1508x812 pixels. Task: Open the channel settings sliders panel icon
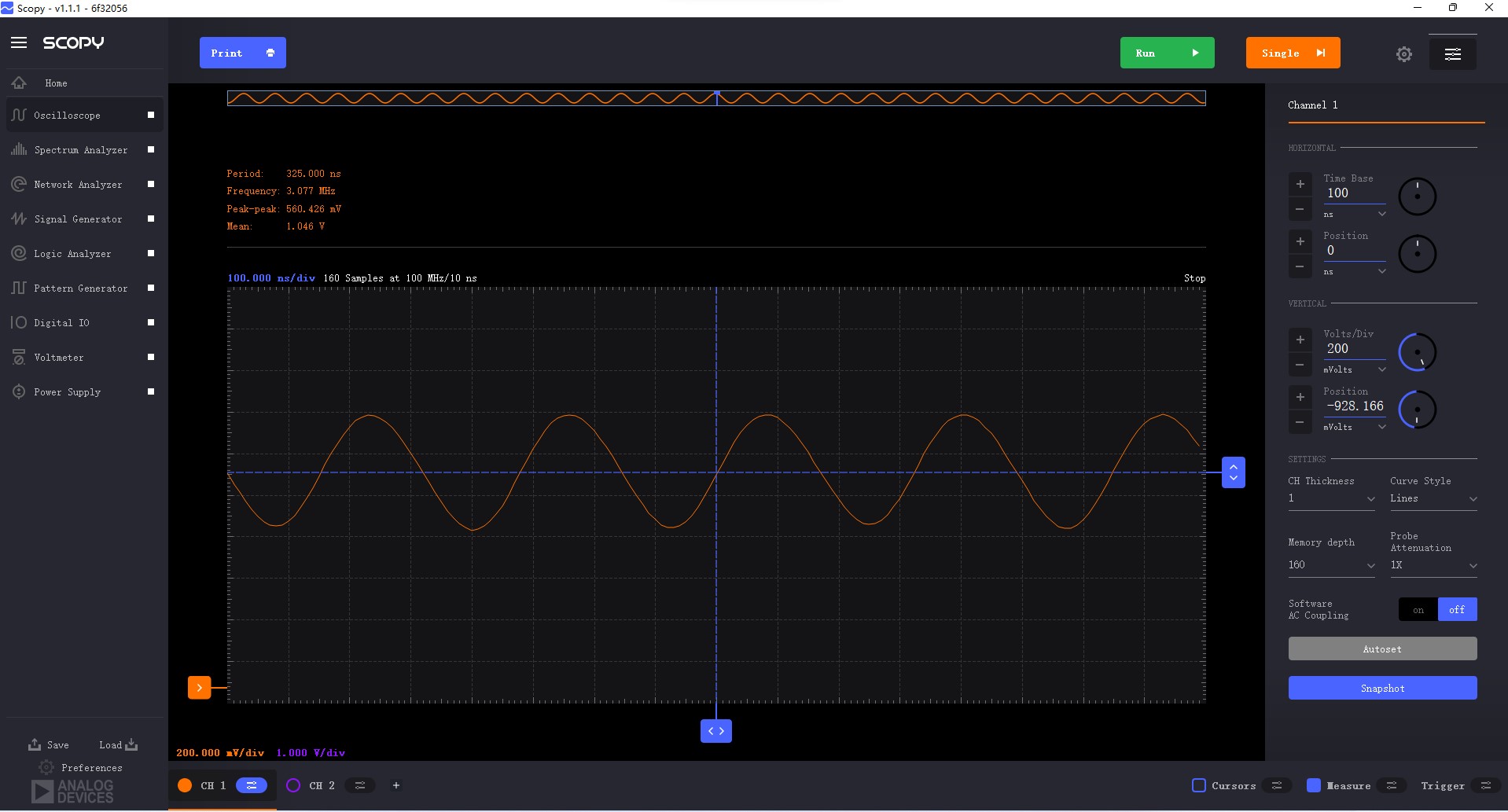tap(1452, 53)
